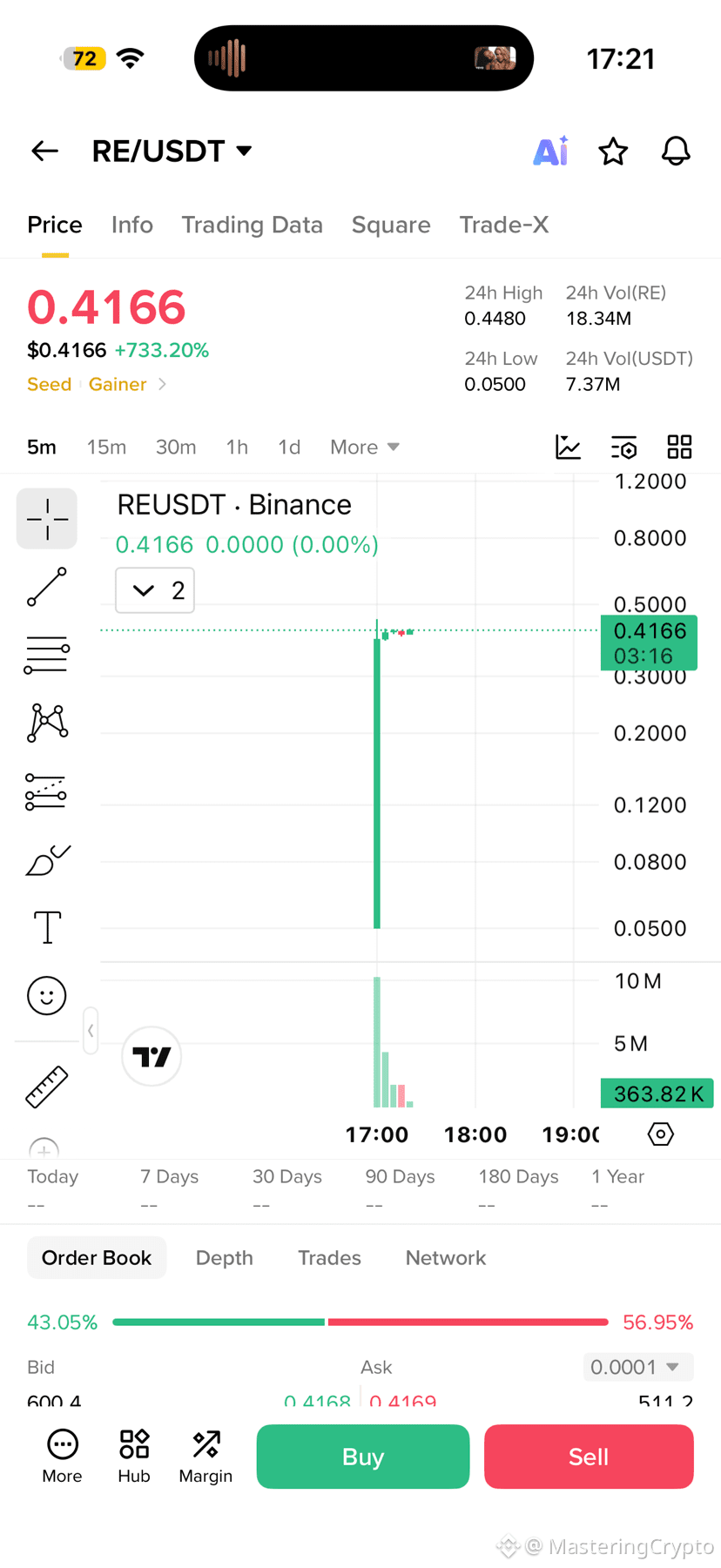Click the 24h High value 0.4480
721x1568 pixels.
click(x=495, y=319)
